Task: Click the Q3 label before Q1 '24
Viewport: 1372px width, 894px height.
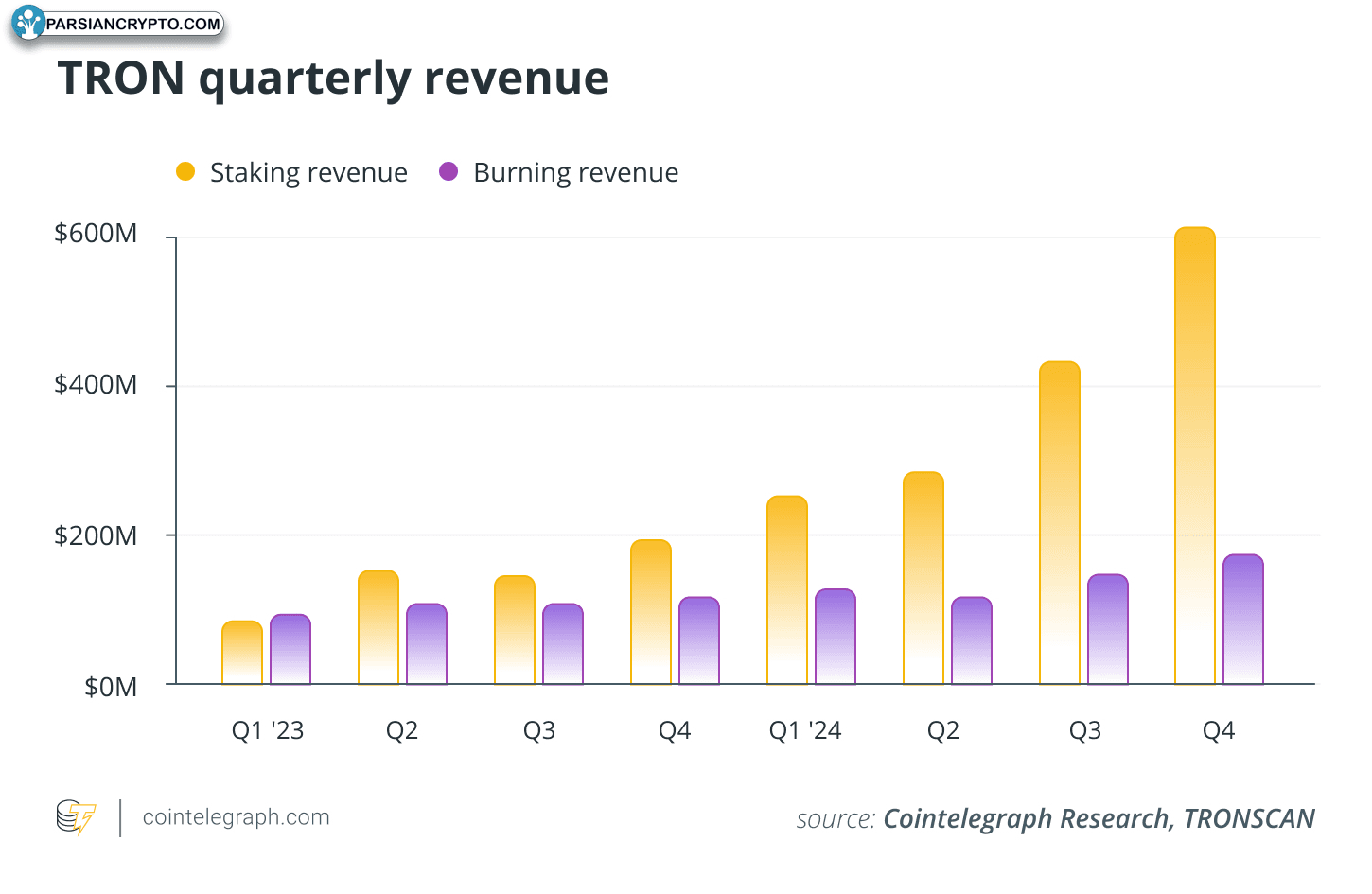Action: point(539,730)
